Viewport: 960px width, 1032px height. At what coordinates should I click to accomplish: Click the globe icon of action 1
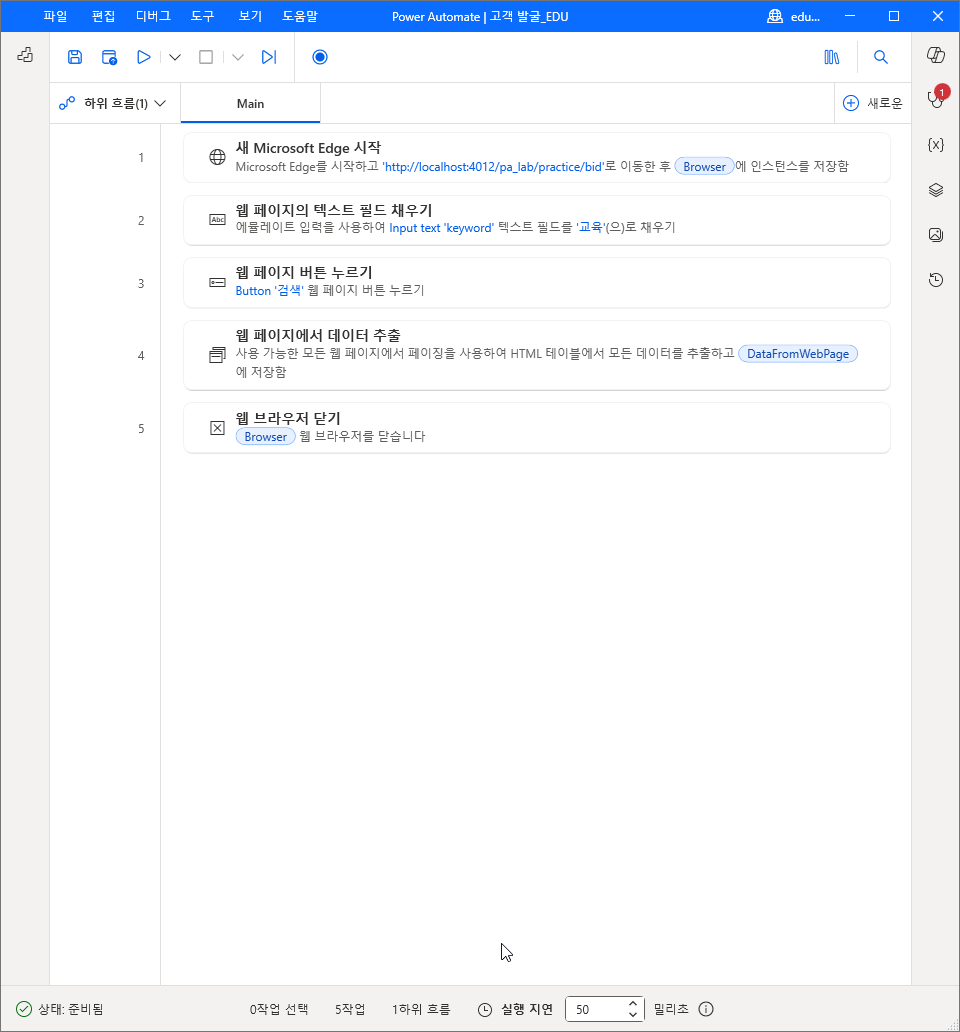tap(217, 157)
